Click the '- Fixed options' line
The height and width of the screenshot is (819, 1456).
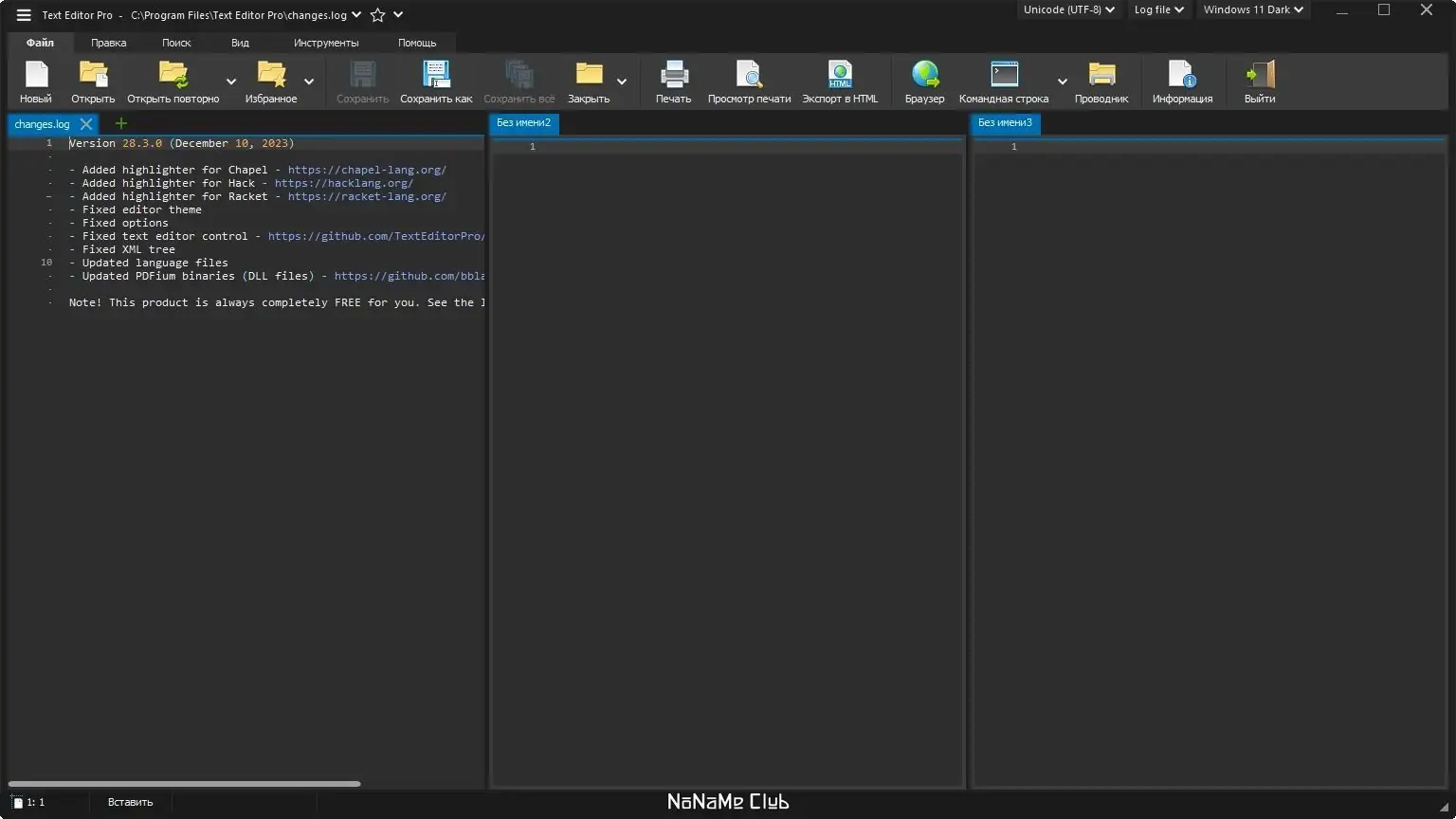(x=118, y=223)
